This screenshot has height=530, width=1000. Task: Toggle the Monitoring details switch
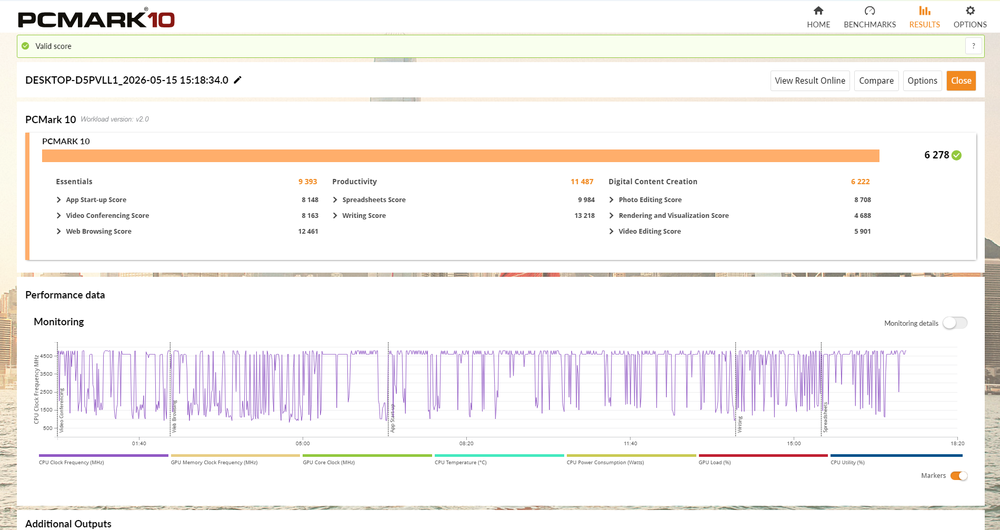(x=955, y=323)
